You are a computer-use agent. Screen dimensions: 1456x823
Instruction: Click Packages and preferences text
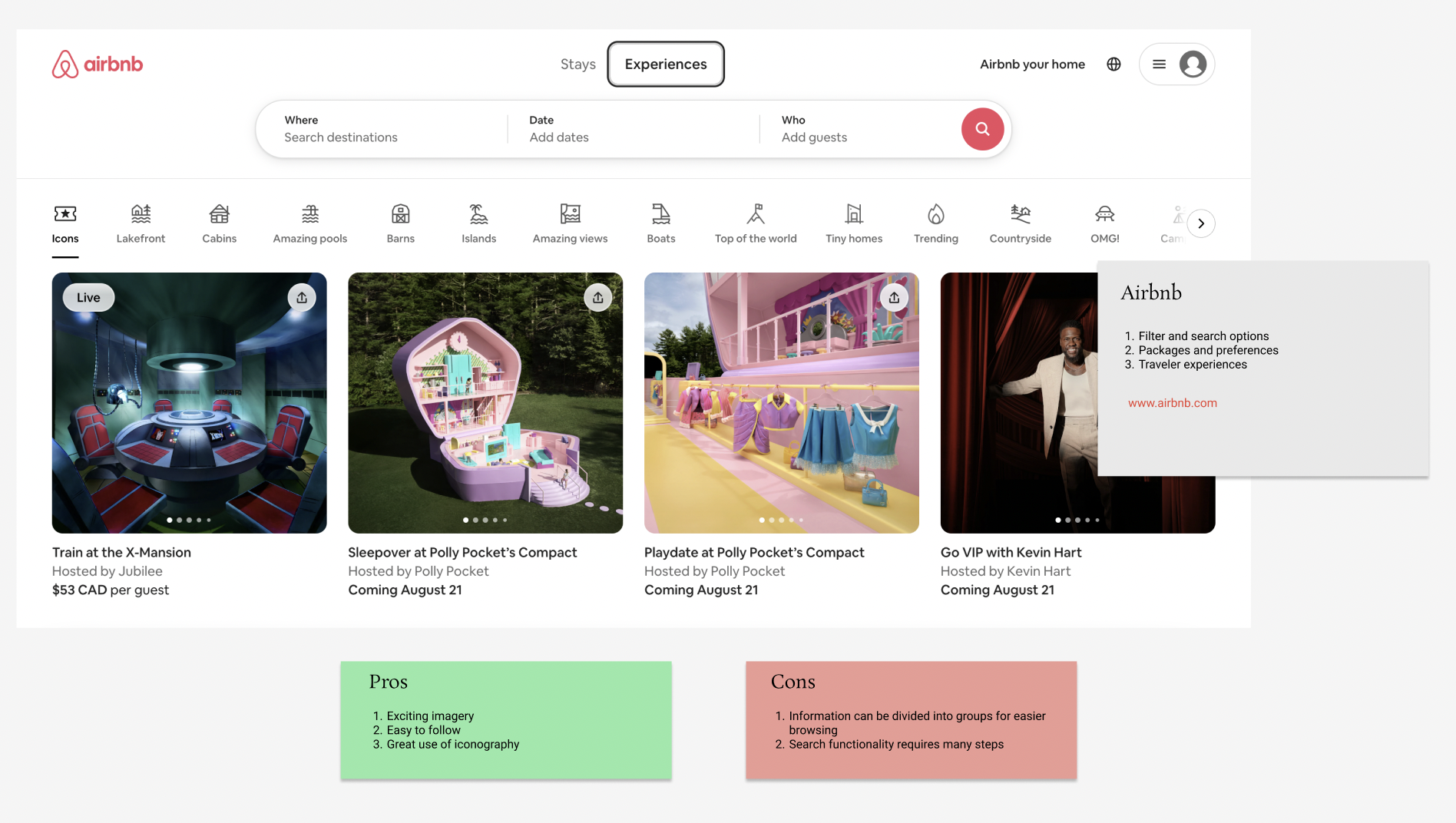click(1209, 350)
